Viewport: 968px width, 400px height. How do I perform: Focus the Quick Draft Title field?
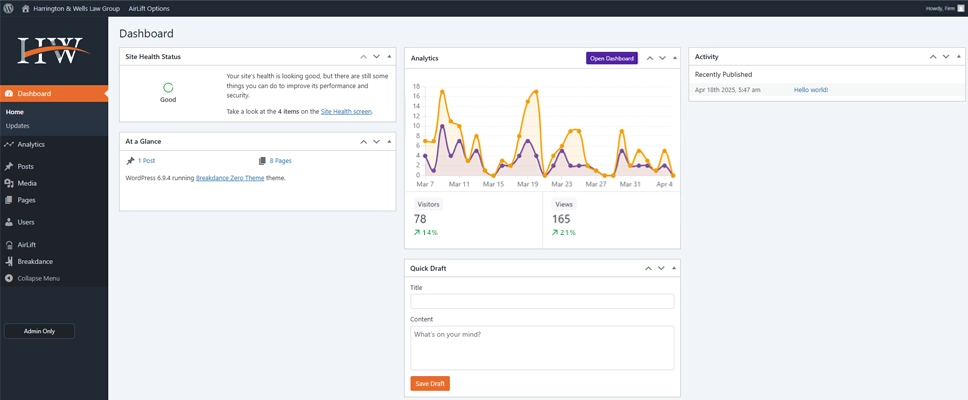point(542,301)
